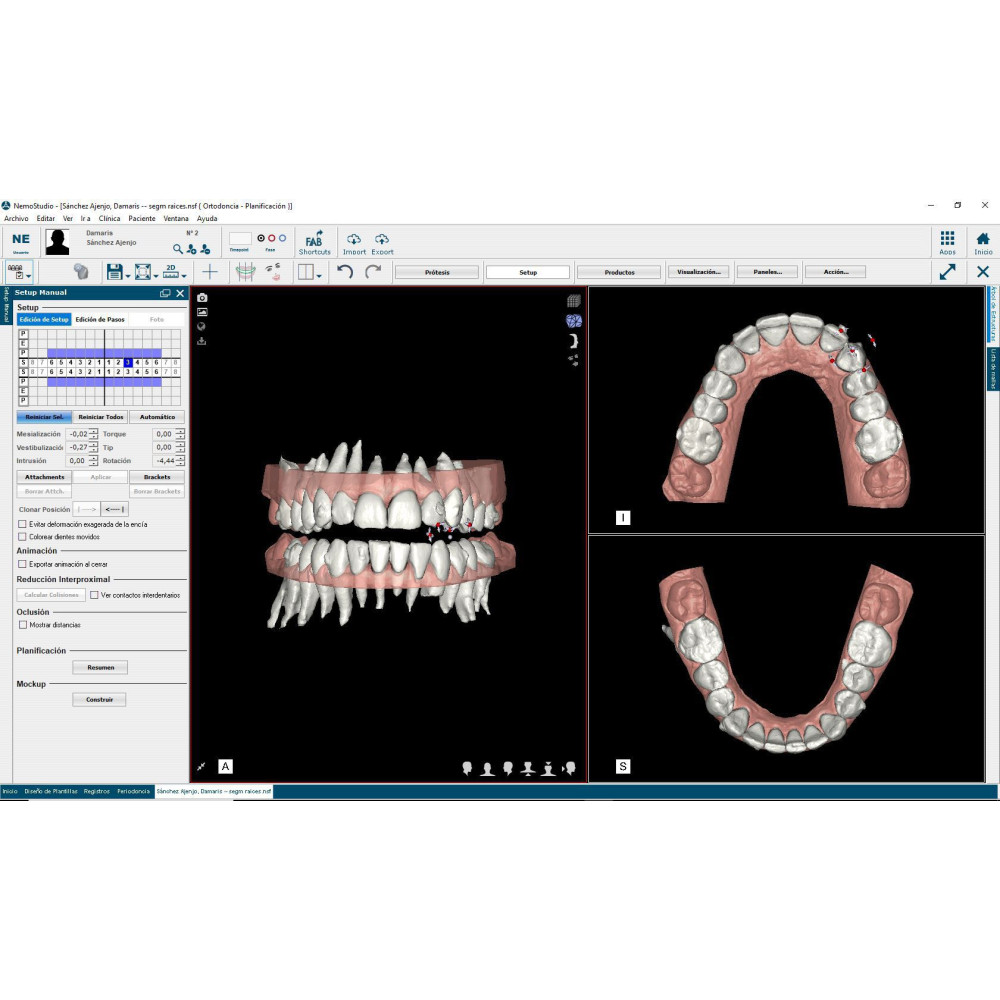Open the split layout dropdown arrow
The height and width of the screenshot is (1000, 1000).
click(x=319, y=276)
